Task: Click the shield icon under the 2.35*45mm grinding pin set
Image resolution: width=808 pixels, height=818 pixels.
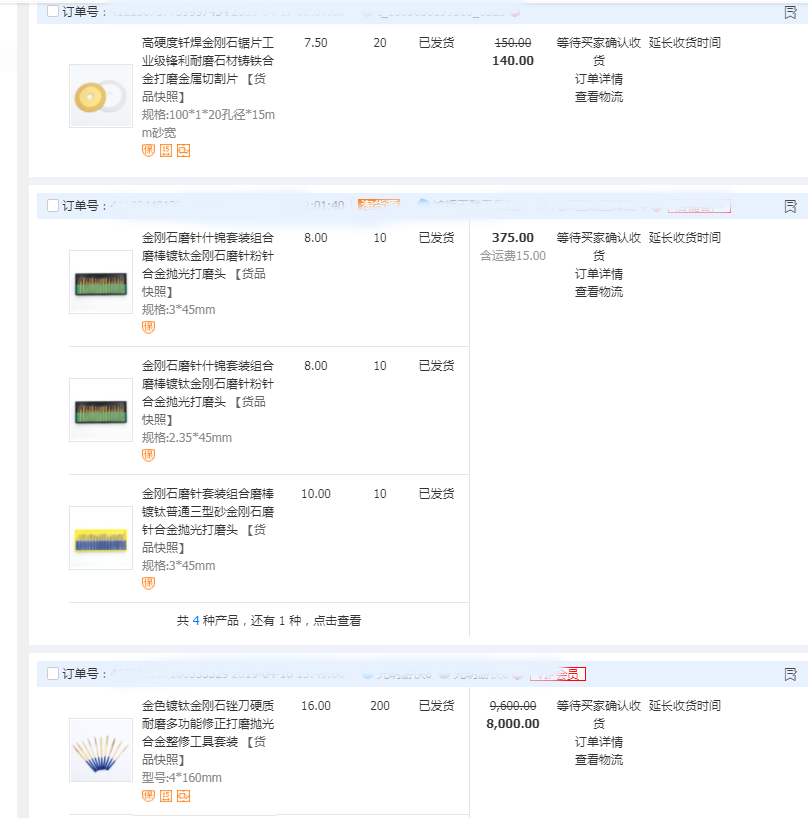Action: pos(147,456)
